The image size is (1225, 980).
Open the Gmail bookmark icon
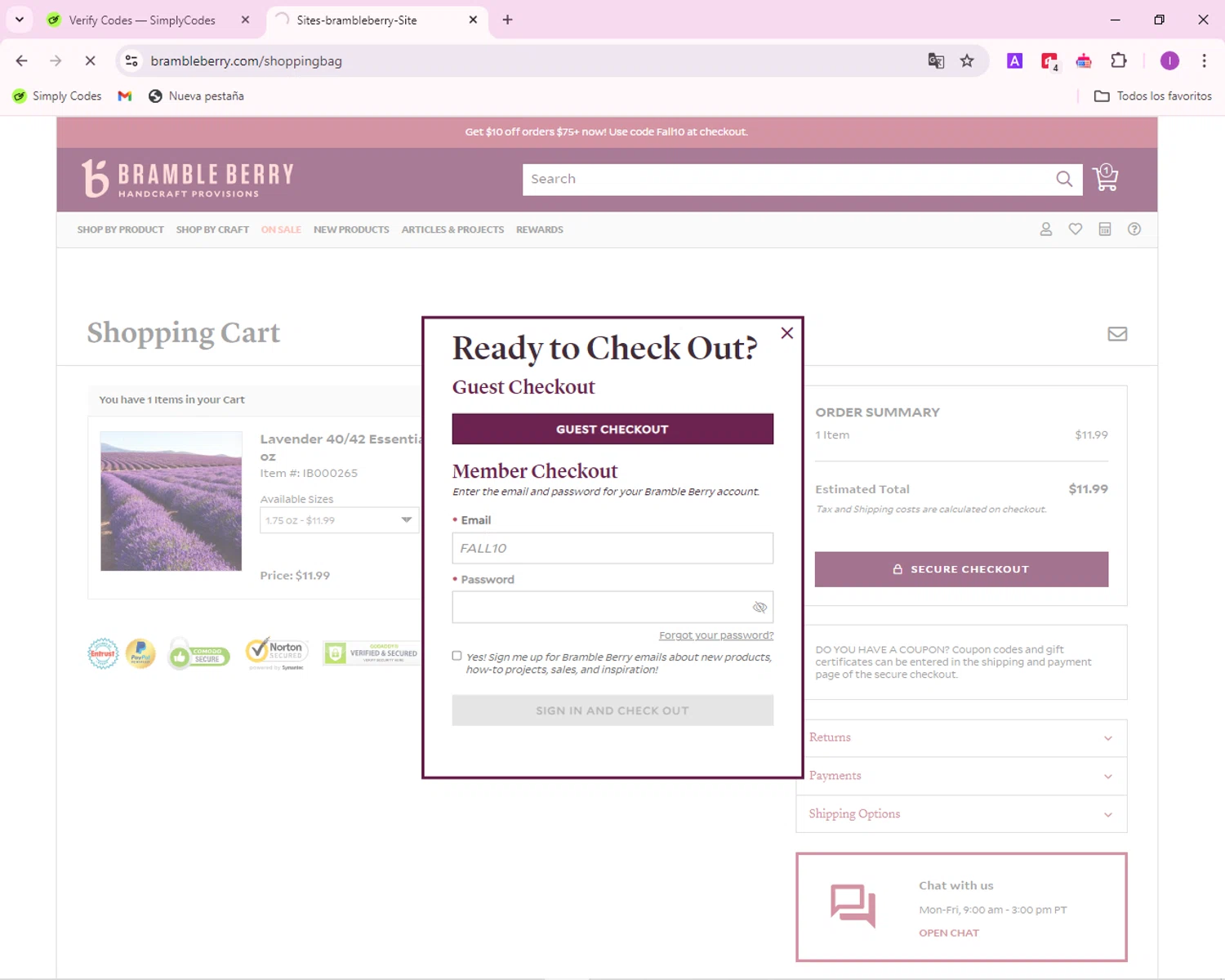tap(125, 96)
